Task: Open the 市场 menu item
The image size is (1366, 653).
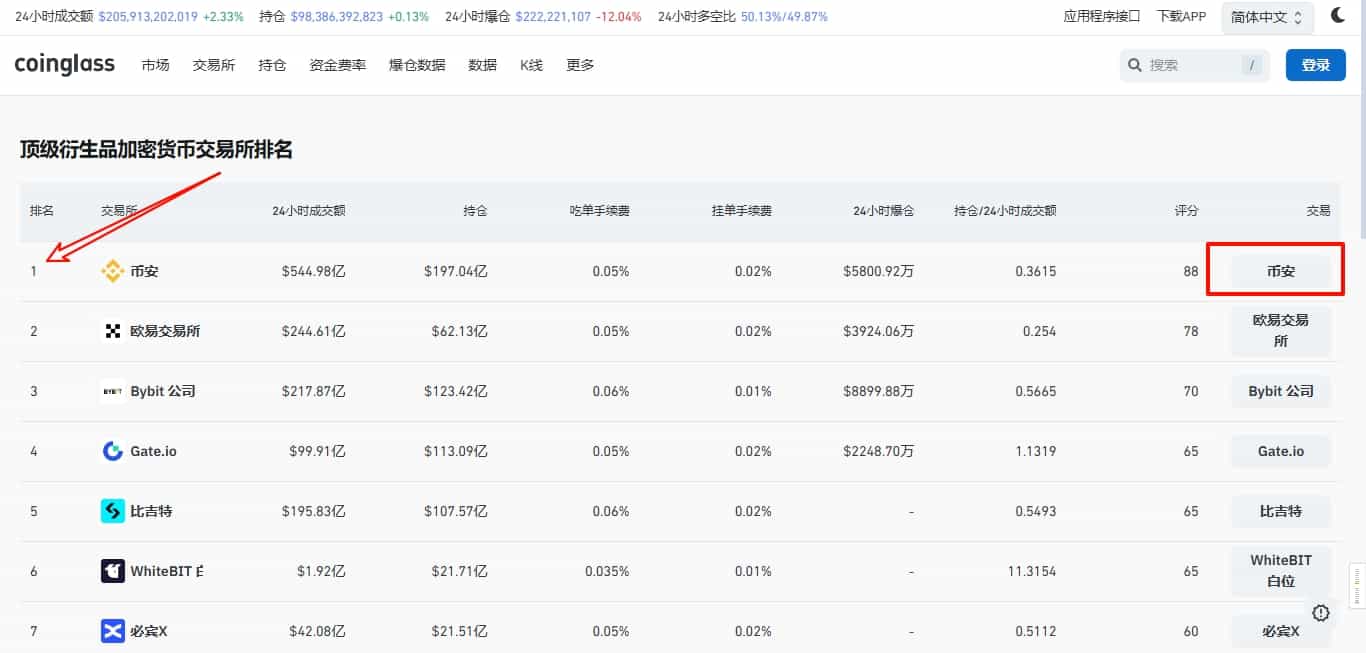Action: click(x=155, y=64)
